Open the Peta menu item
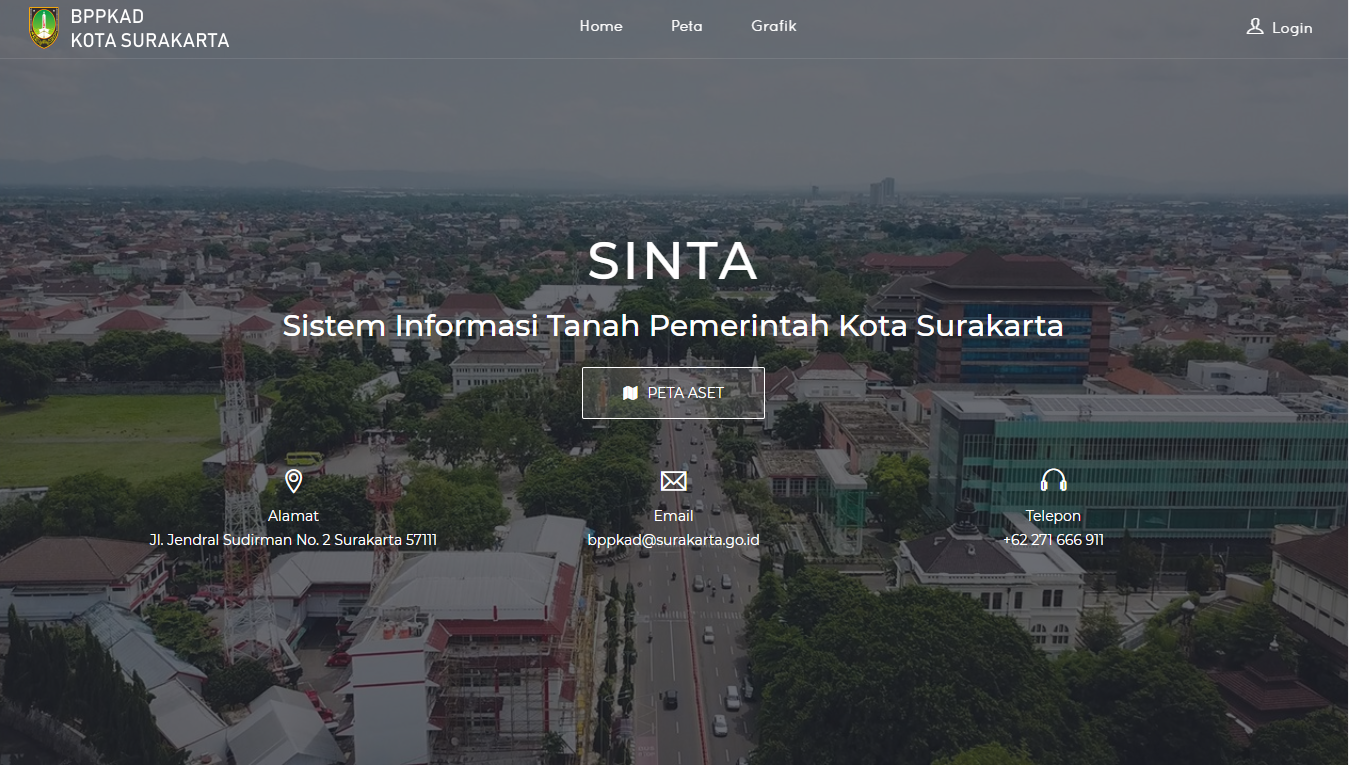 point(687,26)
